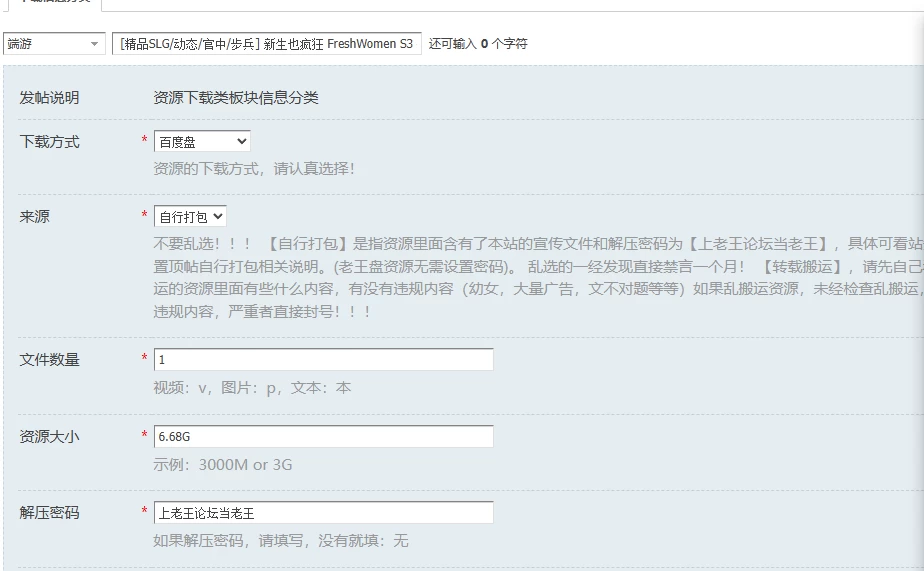Open the 端游 category dropdown
Viewport: 924px width, 571px height.
[54, 44]
